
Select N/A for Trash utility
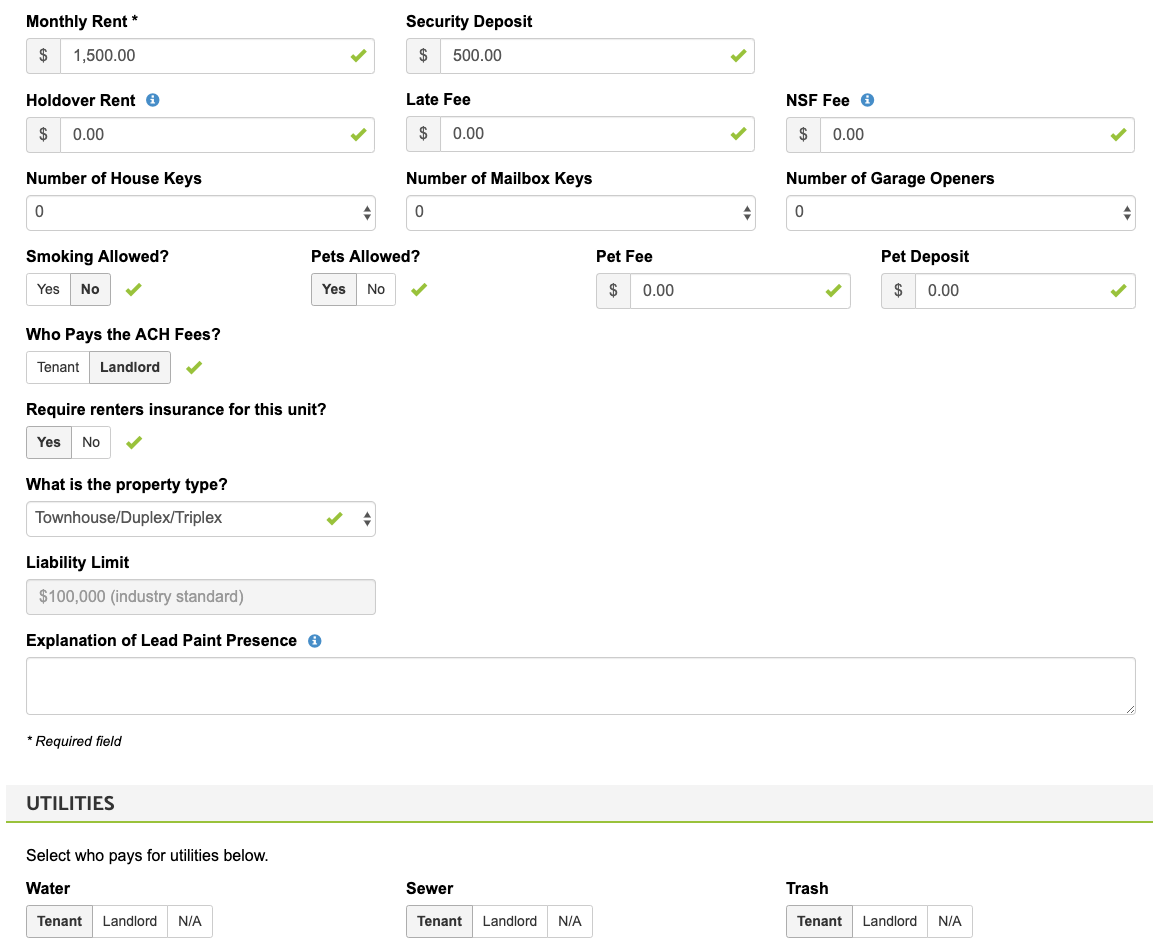949,922
